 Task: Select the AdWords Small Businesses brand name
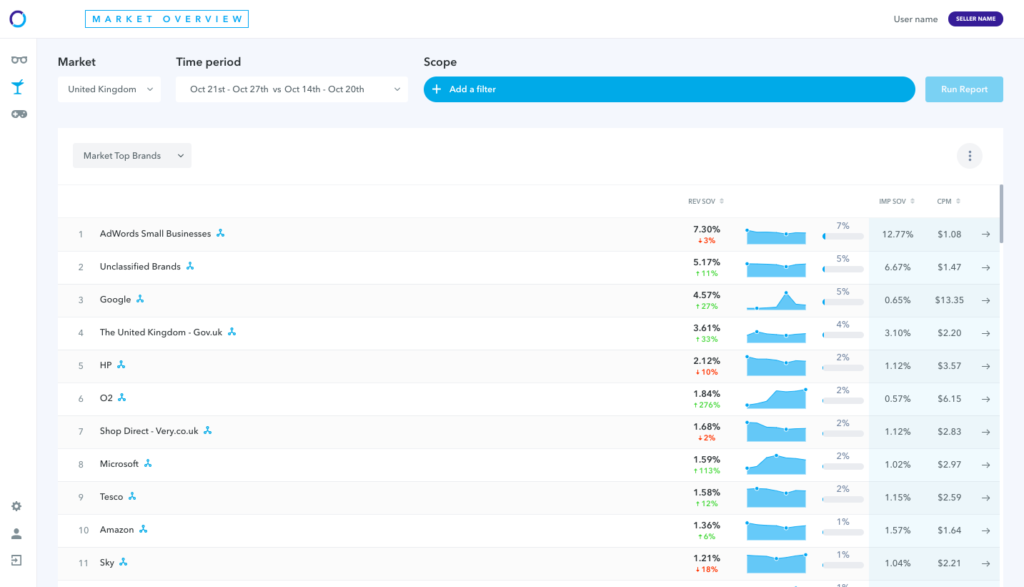pos(155,234)
